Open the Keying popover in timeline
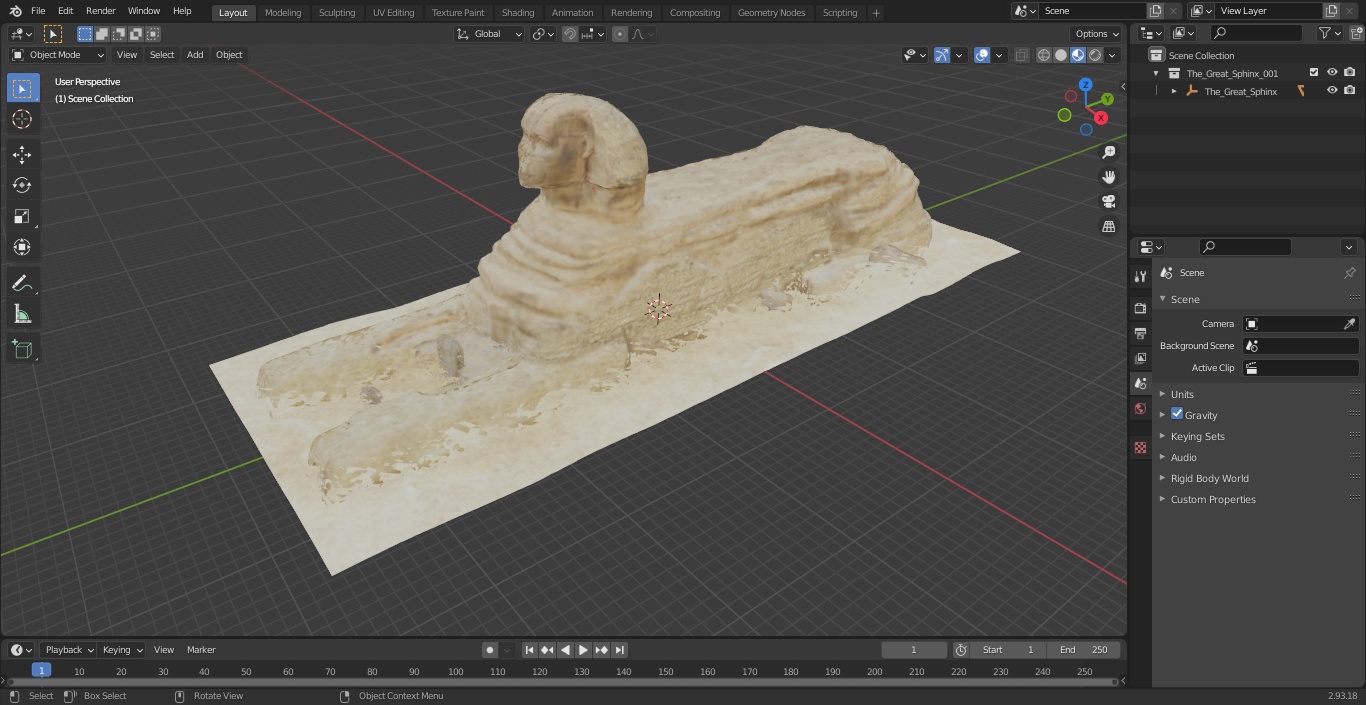 point(122,650)
